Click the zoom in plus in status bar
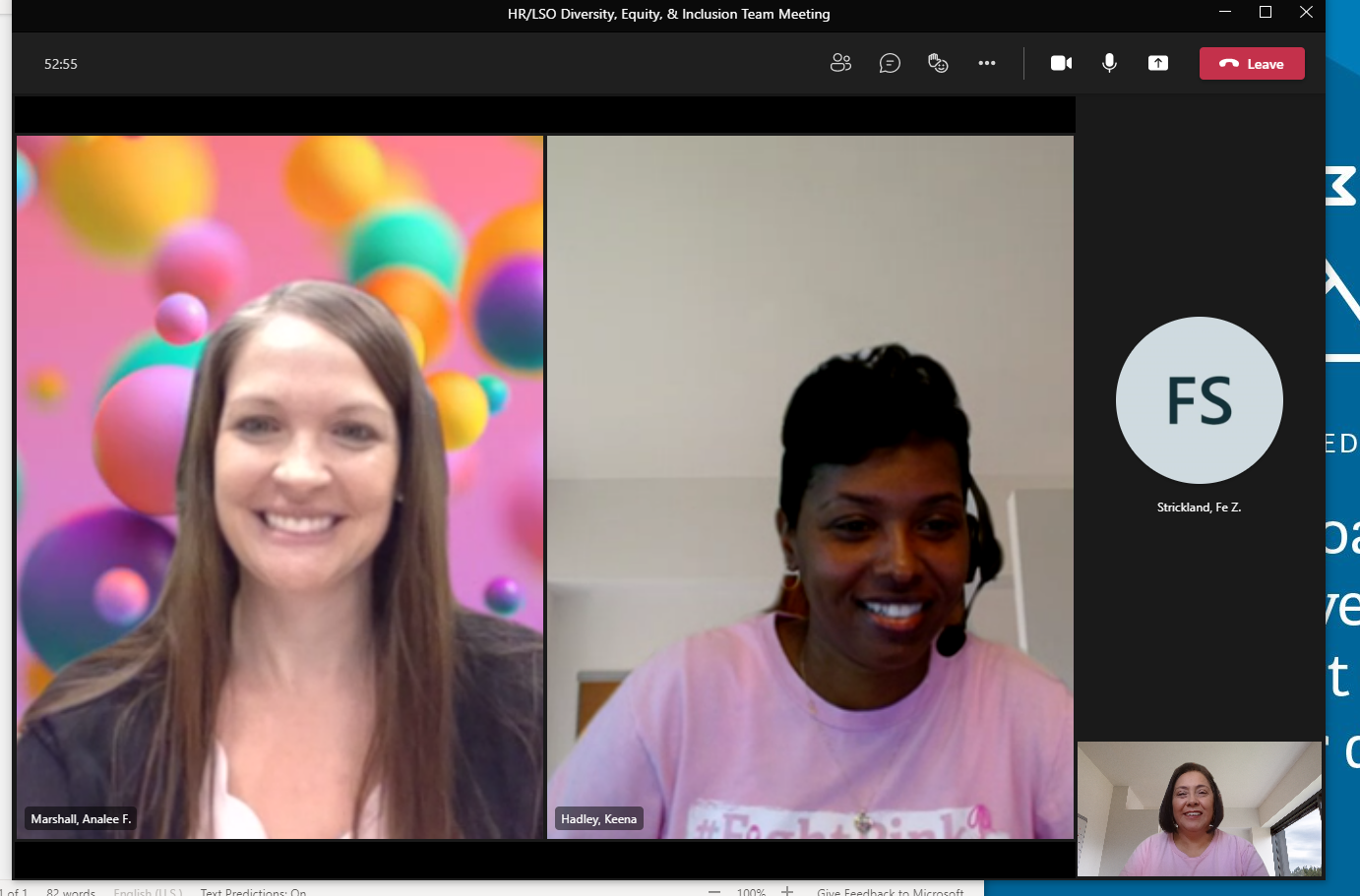This screenshot has width=1360, height=896. [x=787, y=890]
